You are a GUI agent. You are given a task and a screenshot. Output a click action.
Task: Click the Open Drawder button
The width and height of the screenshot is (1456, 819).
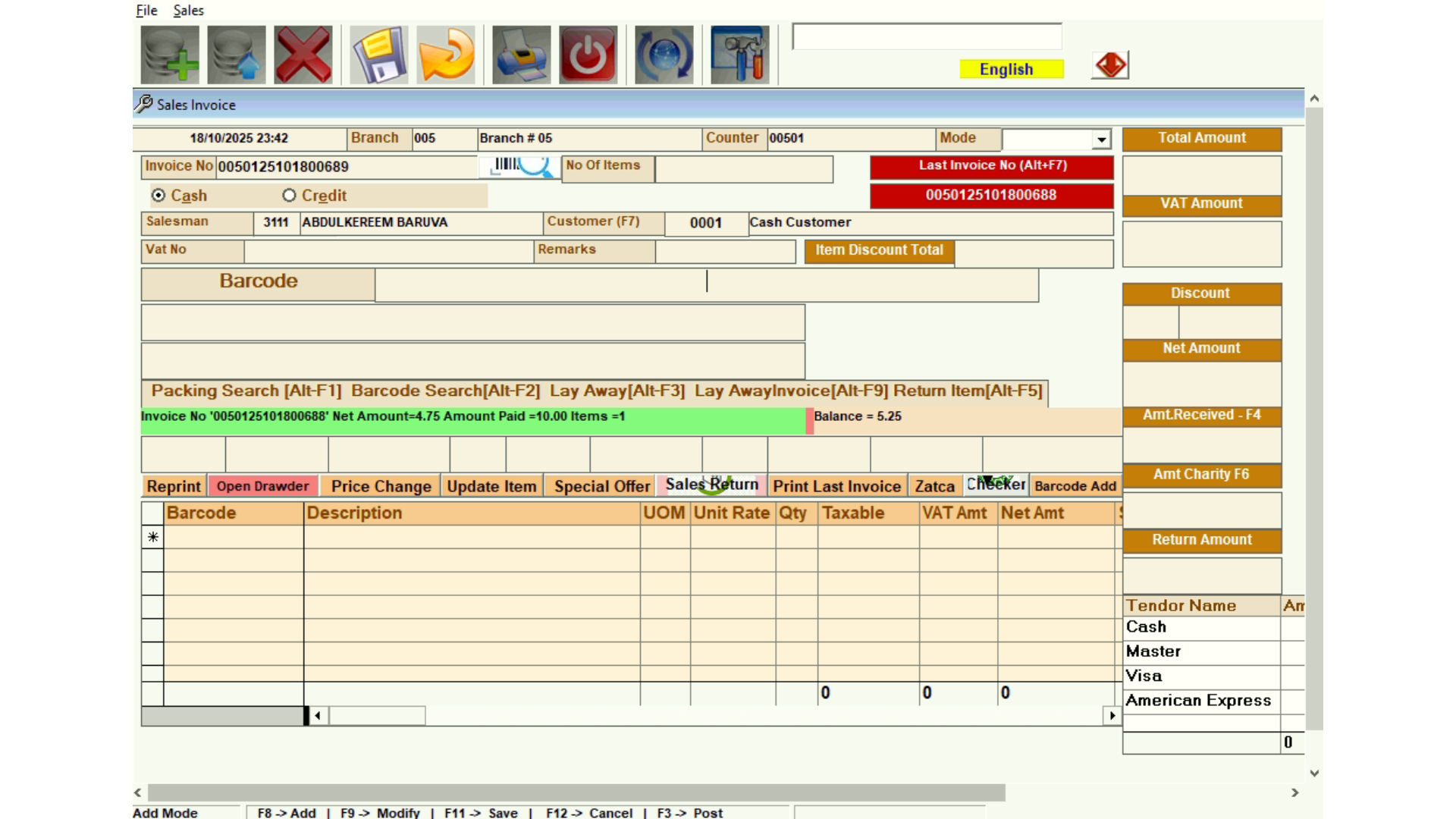262,486
